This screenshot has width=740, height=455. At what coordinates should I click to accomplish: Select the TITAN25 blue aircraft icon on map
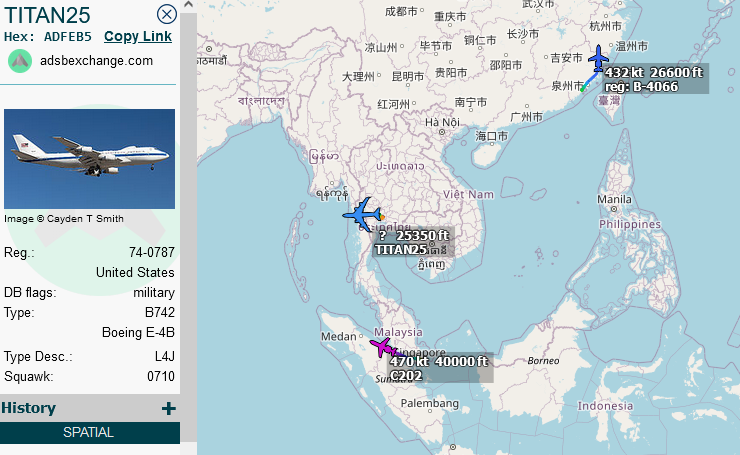[x=362, y=215]
